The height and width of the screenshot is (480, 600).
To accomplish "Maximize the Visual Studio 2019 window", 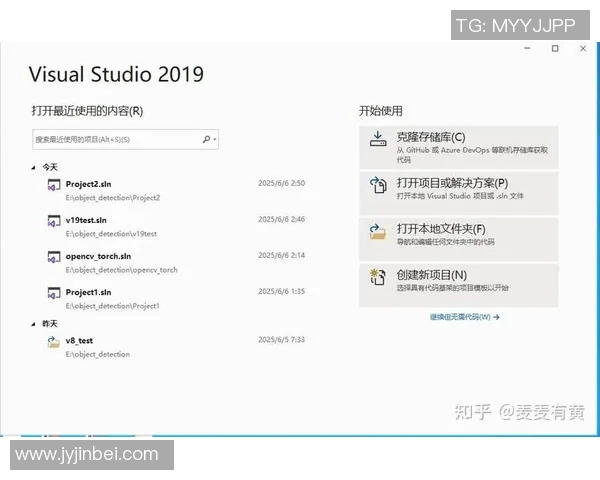I will (x=555, y=49).
